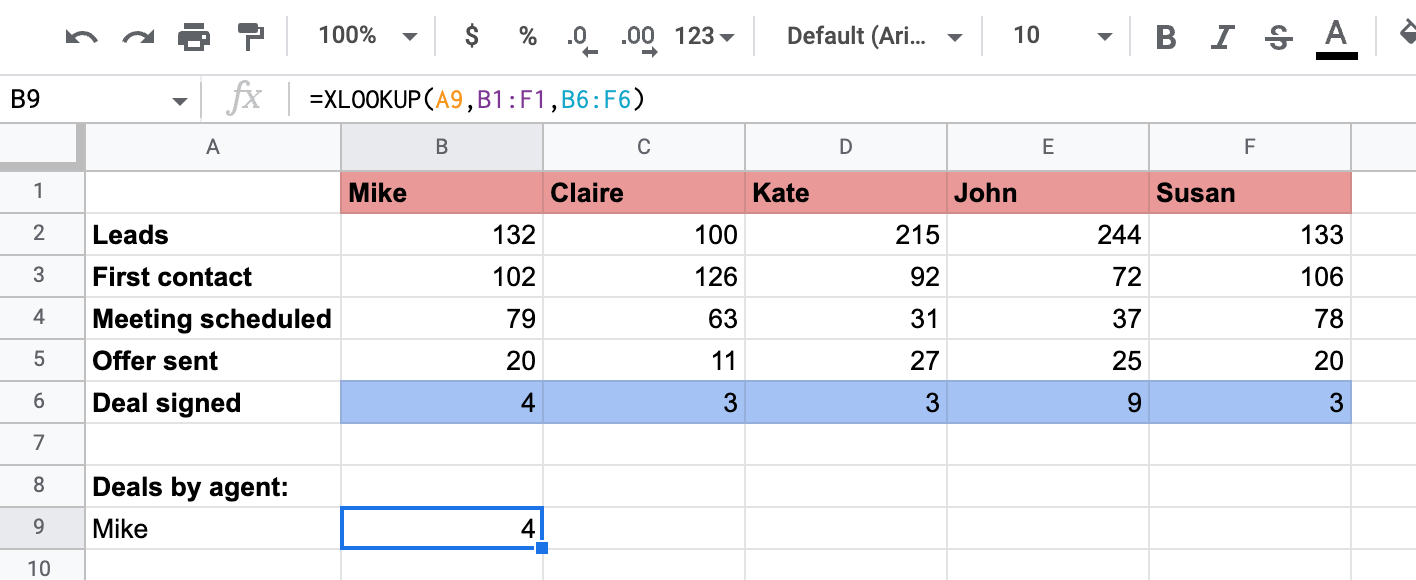Click the Redo arrow icon

(137, 37)
